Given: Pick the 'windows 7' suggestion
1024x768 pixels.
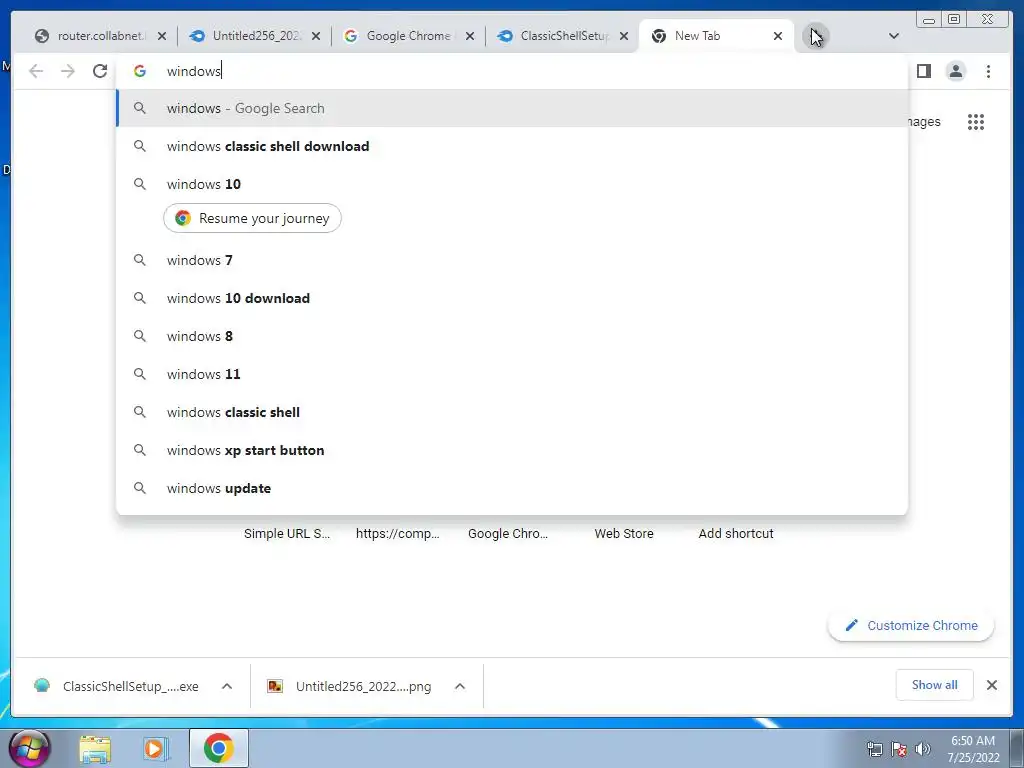Looking at the screenshot, I should click(512, 260).
